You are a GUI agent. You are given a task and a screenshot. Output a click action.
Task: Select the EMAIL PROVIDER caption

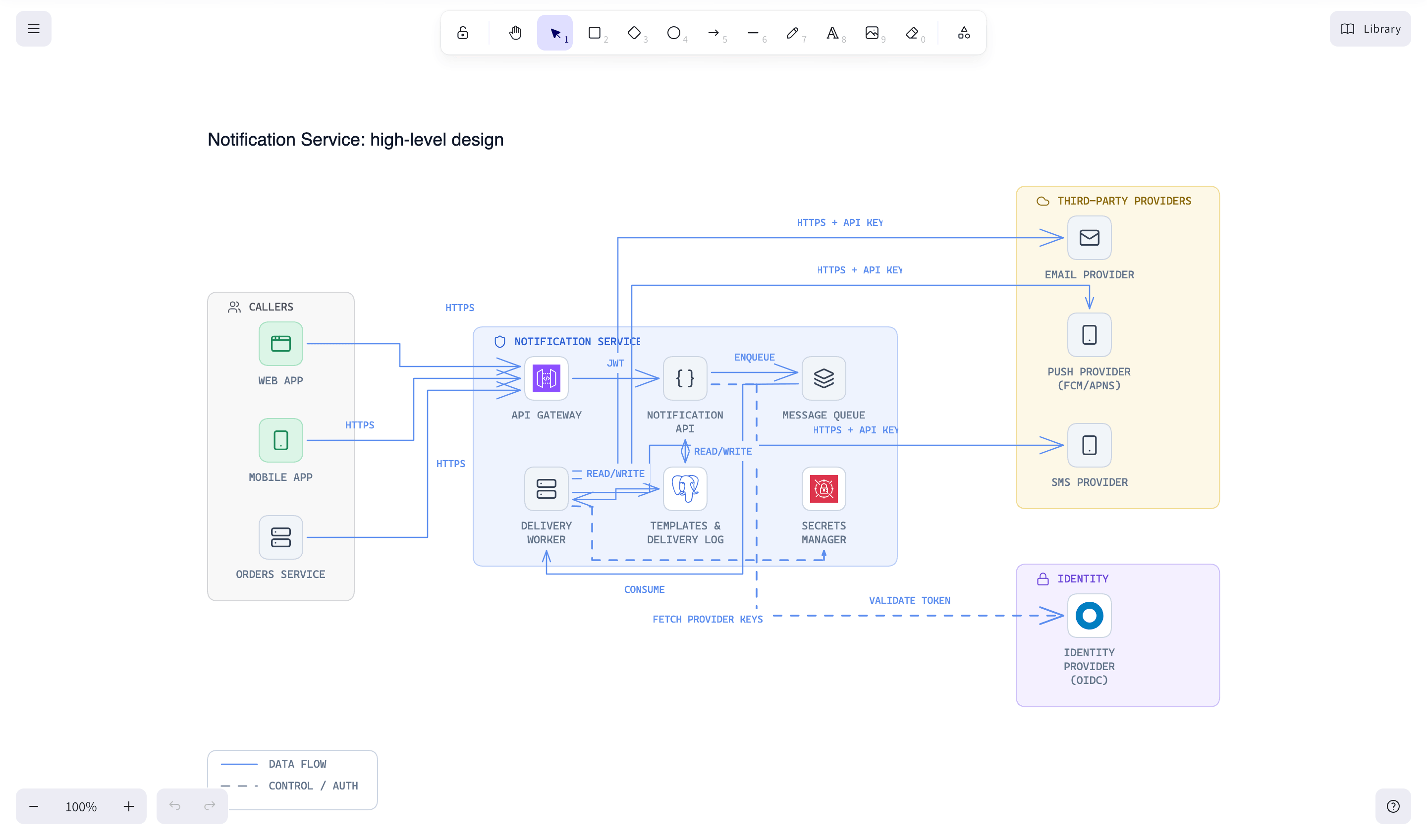(1090, 275)
